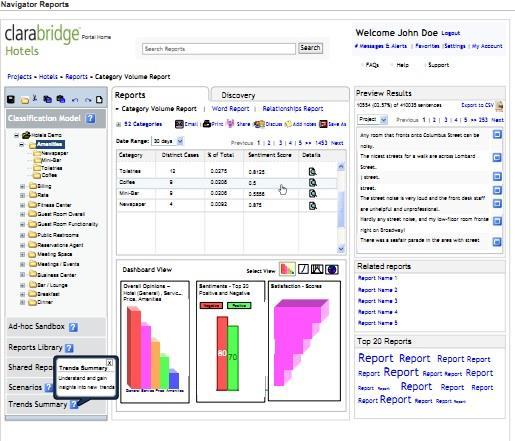Open the Word Report sub-tab
Image resolution: width=515 pixels, height=441 pixels.
pos(230,109)
